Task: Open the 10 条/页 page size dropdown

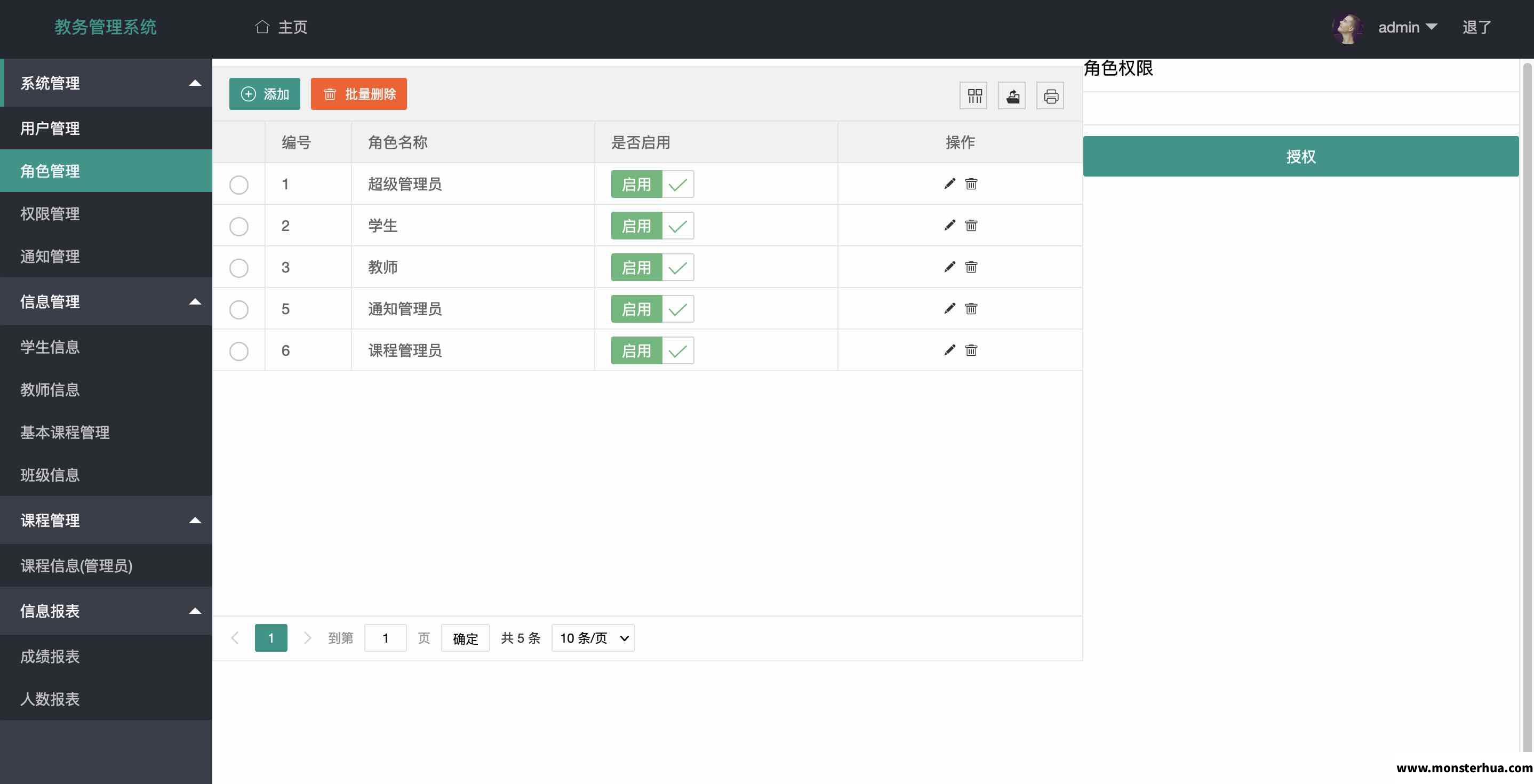Action: 593,638
